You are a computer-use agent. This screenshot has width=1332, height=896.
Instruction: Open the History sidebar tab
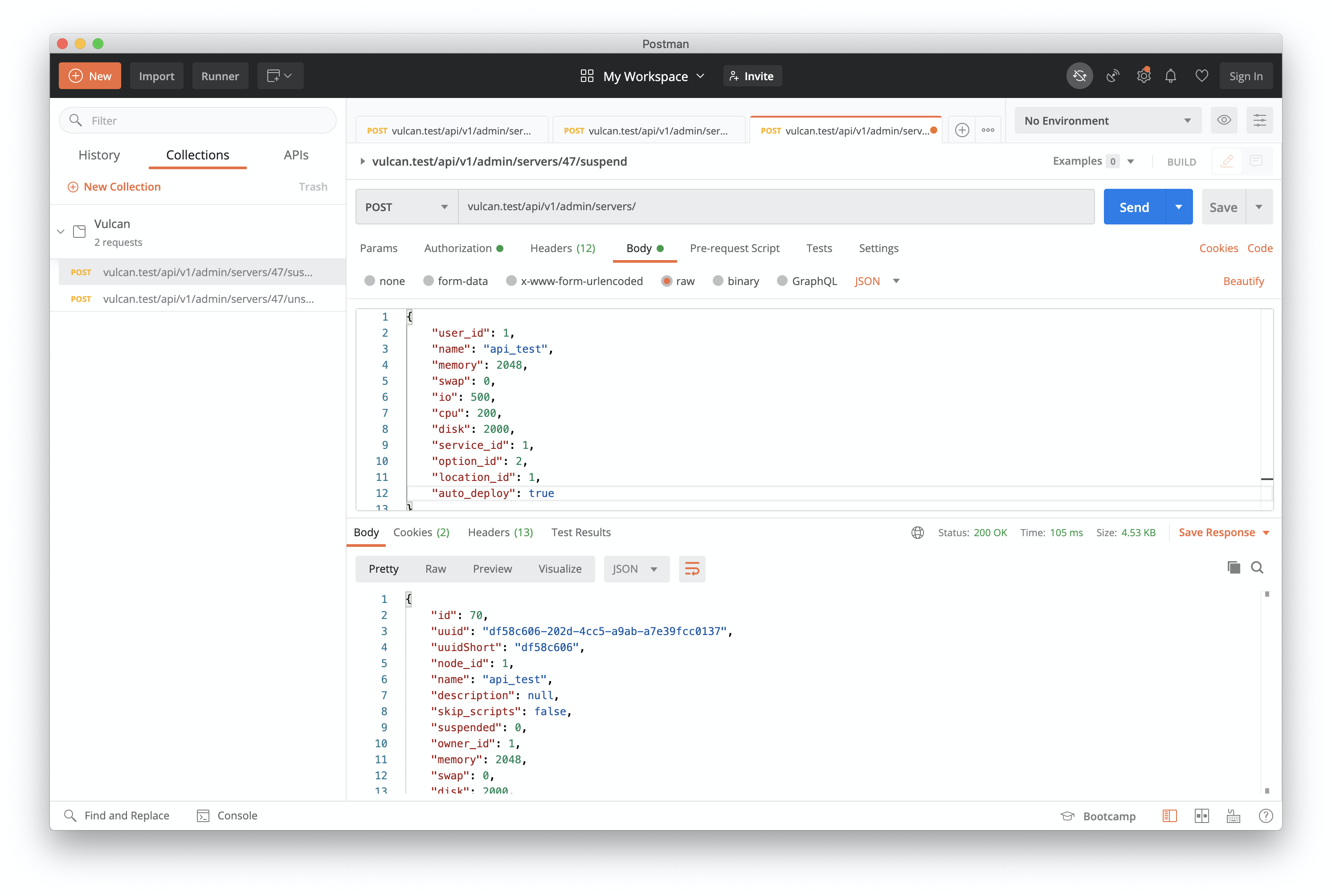coord(99,155)
